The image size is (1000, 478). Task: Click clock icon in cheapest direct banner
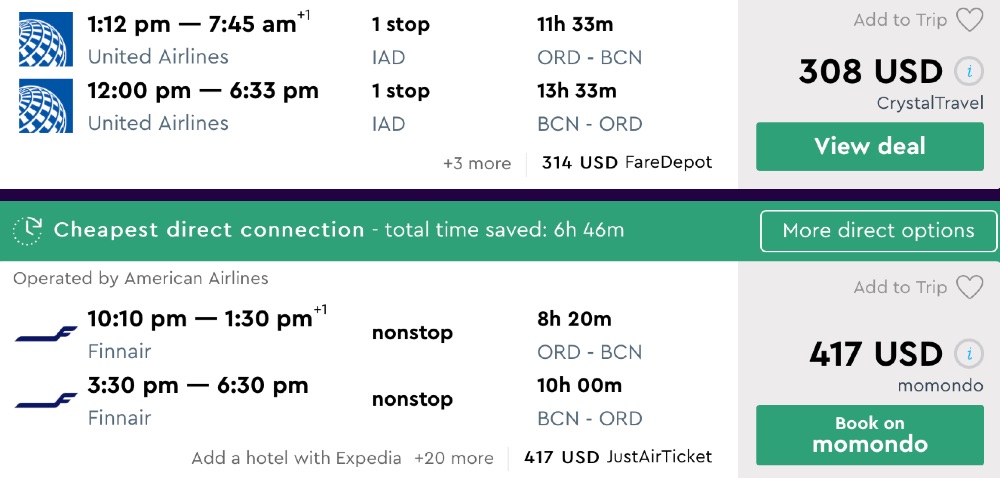coord(27,230)
